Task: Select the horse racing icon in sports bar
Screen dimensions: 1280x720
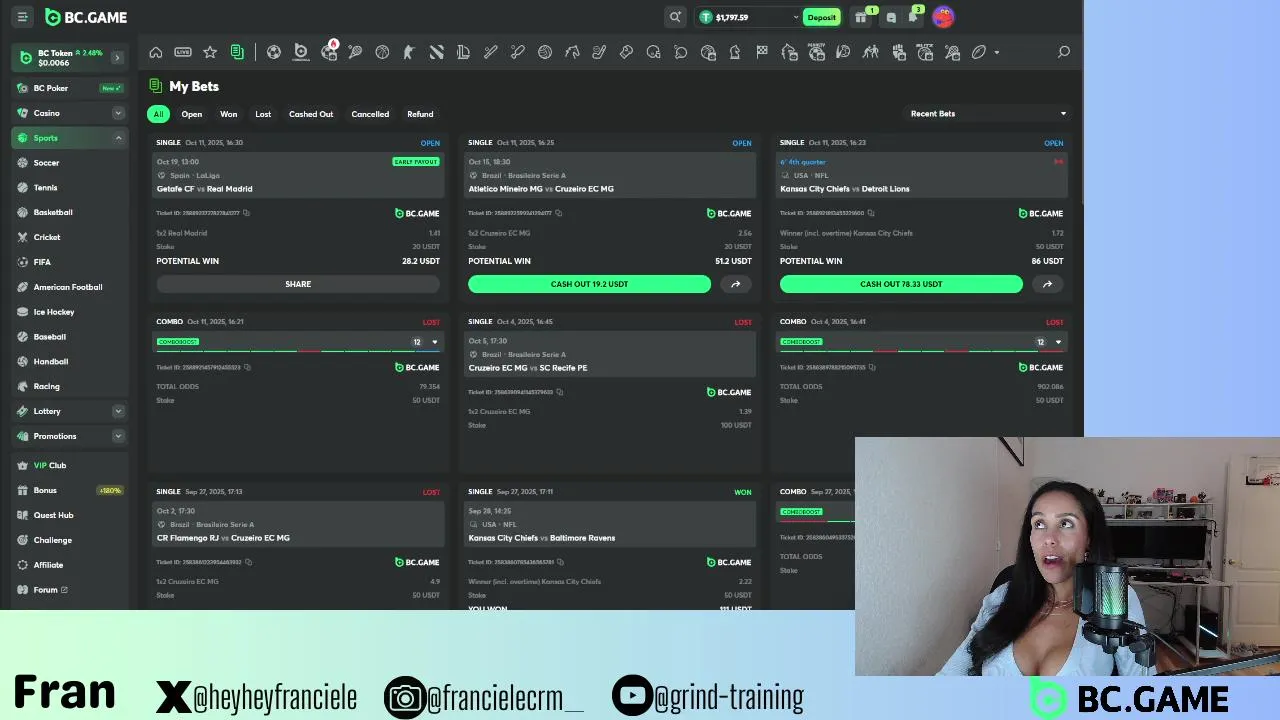Action: click(x=572, y=52)
